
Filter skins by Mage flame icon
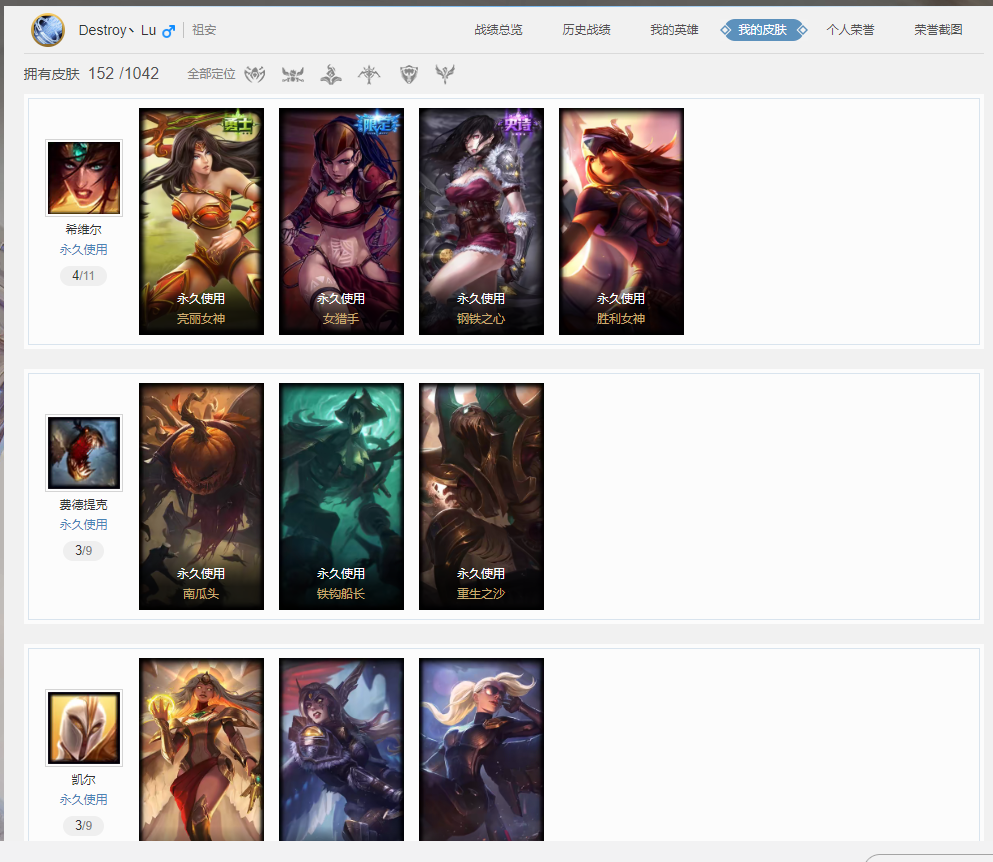tap(331, 74)
